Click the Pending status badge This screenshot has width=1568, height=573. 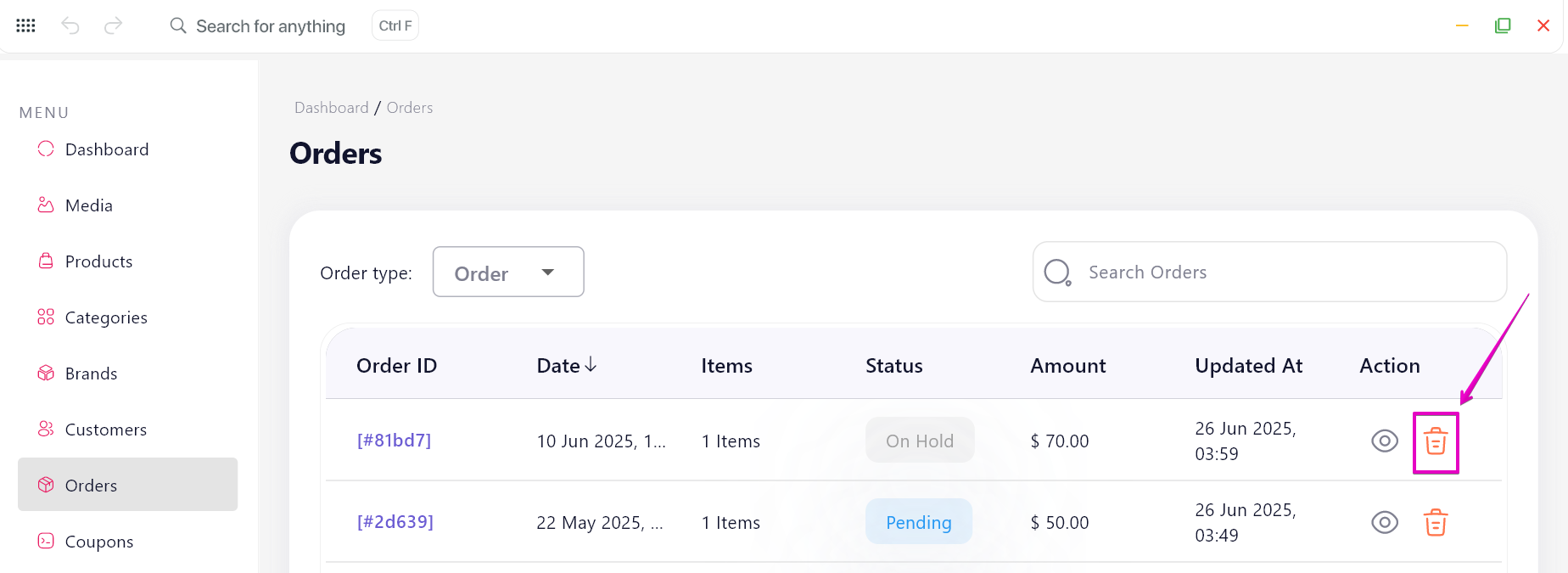click(x=919, y=522)
